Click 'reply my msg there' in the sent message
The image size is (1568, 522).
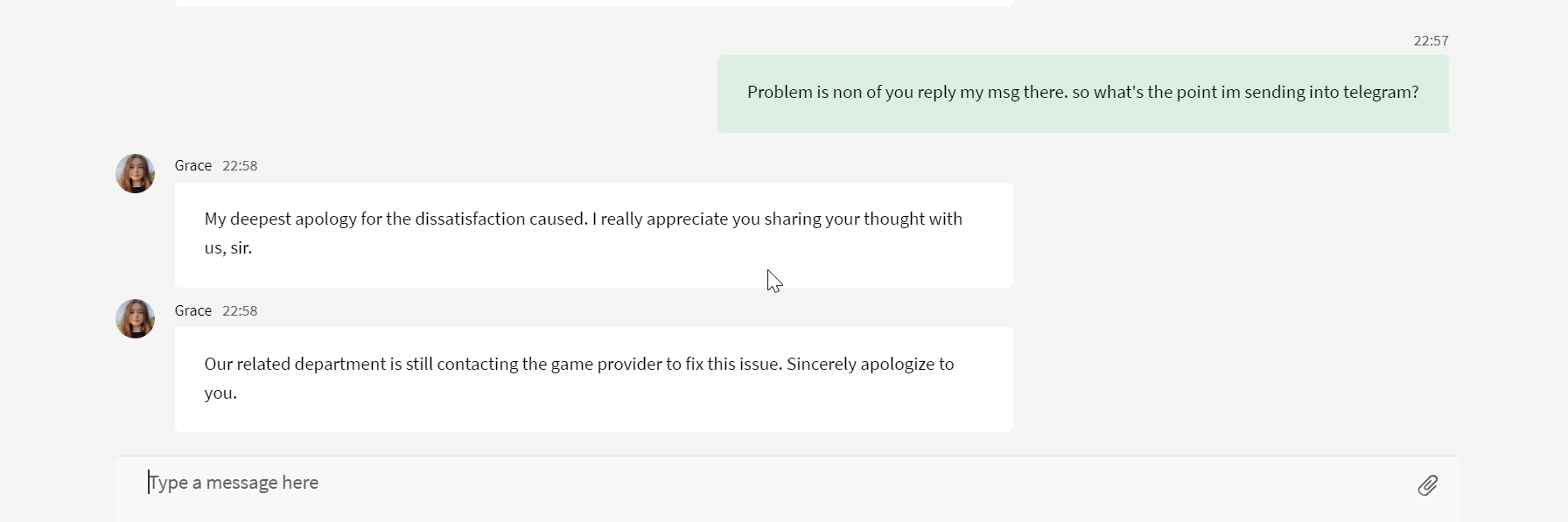(x=992, y=93)
